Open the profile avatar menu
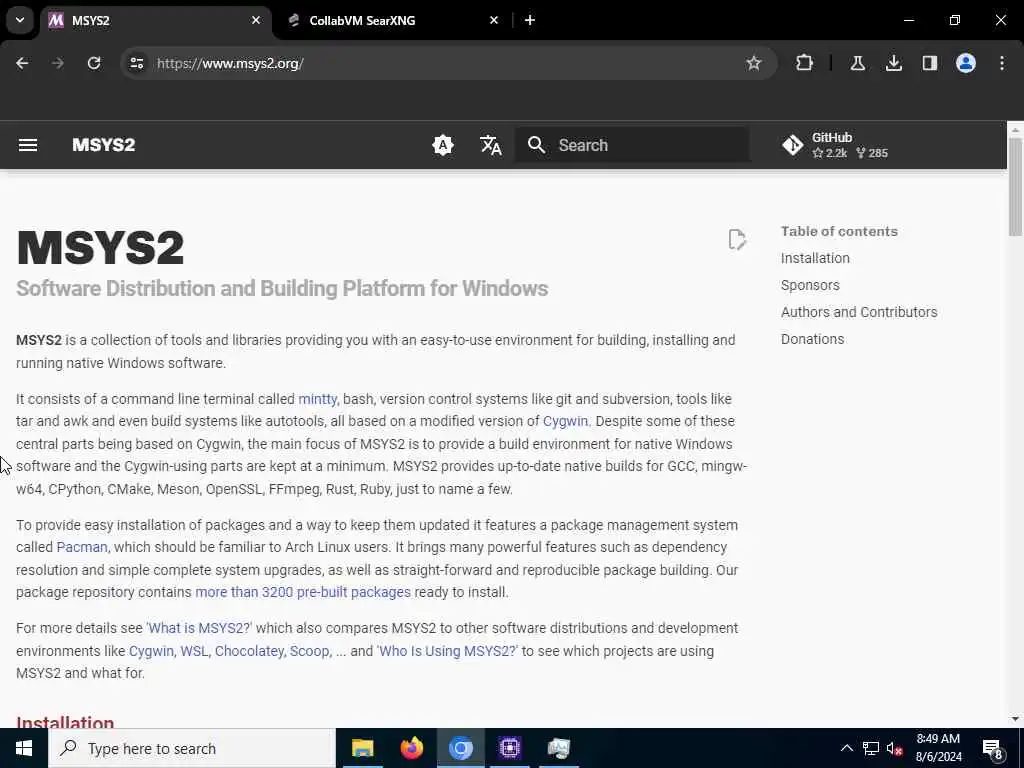Screen dimensions: 1024x768 (x=965, y=63)
